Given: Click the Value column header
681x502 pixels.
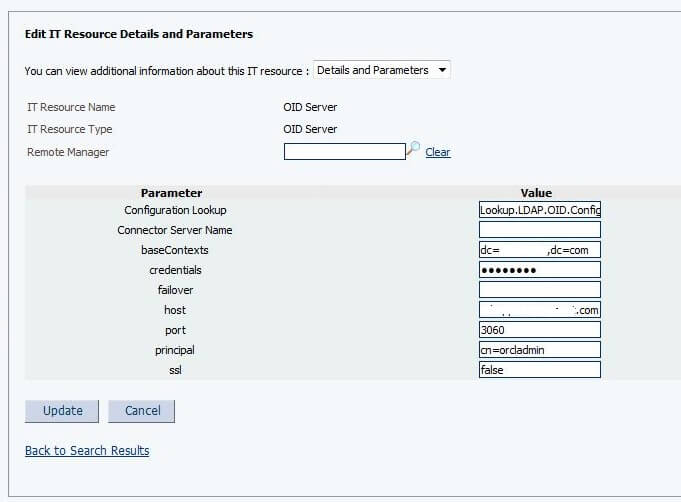Looking at the screenshot, I should click(536, 193).
